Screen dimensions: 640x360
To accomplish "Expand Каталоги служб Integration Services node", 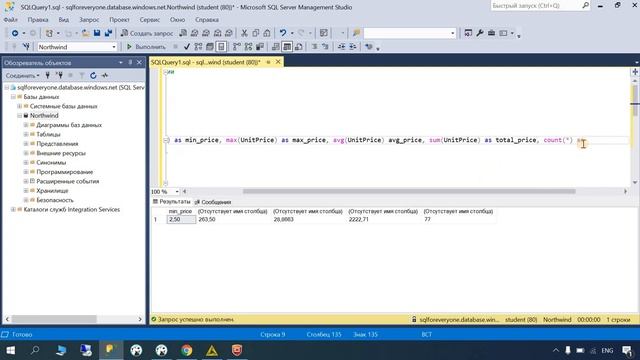I will [x=13, y=209].
